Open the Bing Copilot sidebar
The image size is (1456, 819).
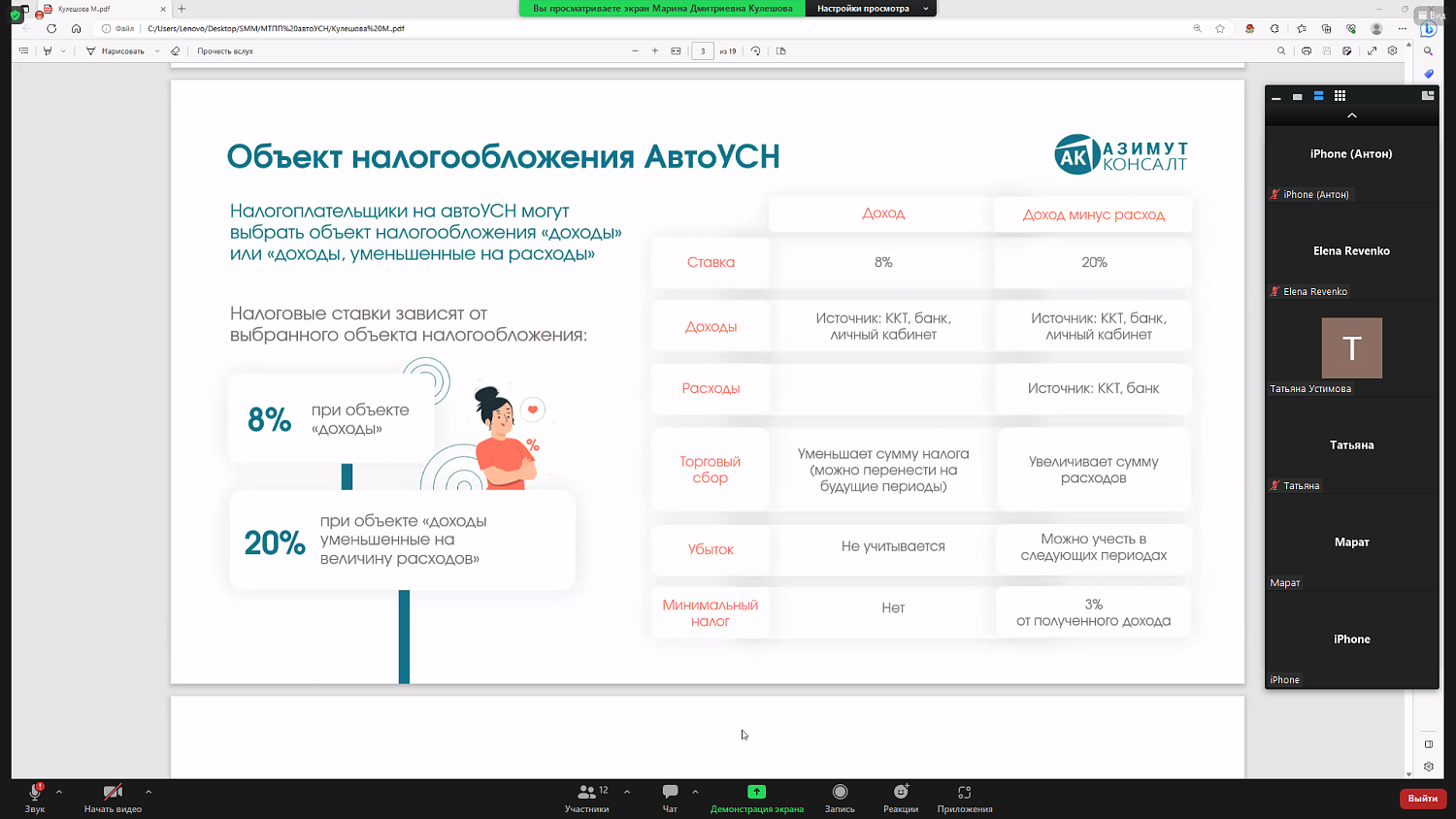pyautogui.click(x=1429, y=29)
